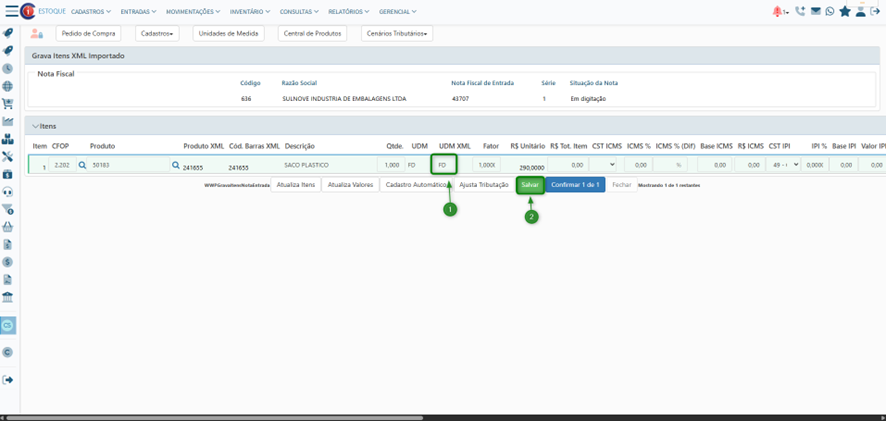Open WhatsApp icon in the header
The width and height of the screenshot is (886, 421).
coord(830,11)
